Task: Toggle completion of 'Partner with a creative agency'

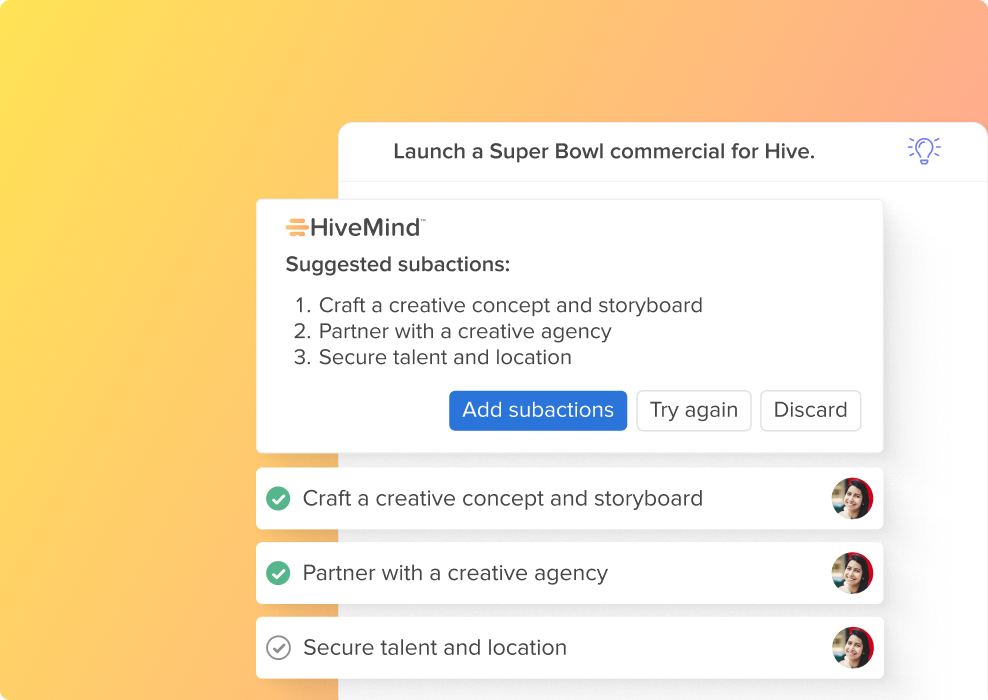Action: (x=278, y=573)
